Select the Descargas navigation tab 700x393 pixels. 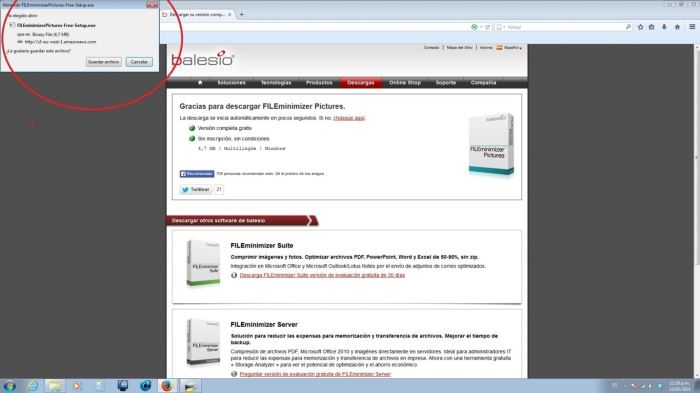pos(360,83)
